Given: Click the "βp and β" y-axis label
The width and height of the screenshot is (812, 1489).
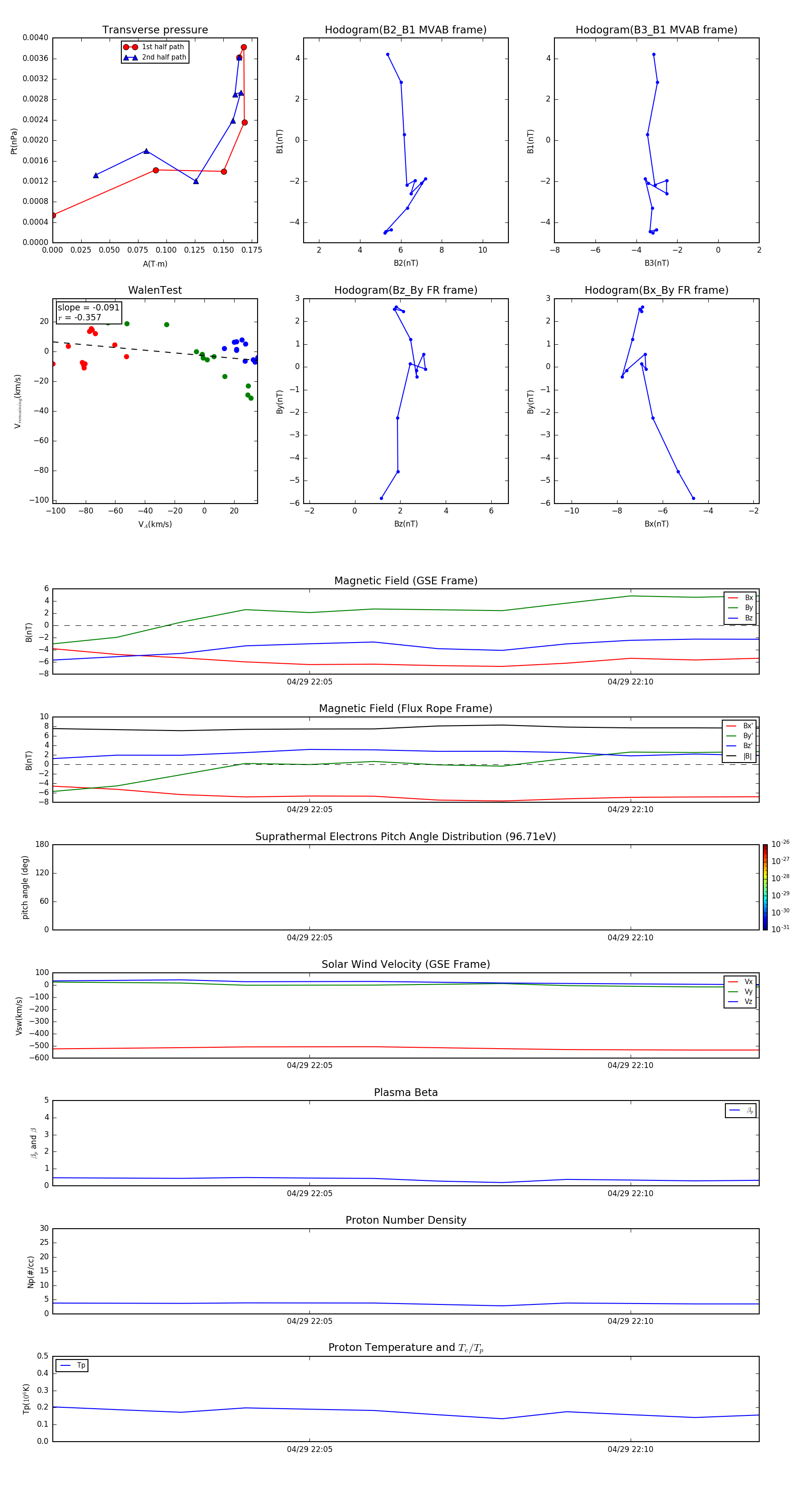Looking at the screenshot, I should 33,1143.
